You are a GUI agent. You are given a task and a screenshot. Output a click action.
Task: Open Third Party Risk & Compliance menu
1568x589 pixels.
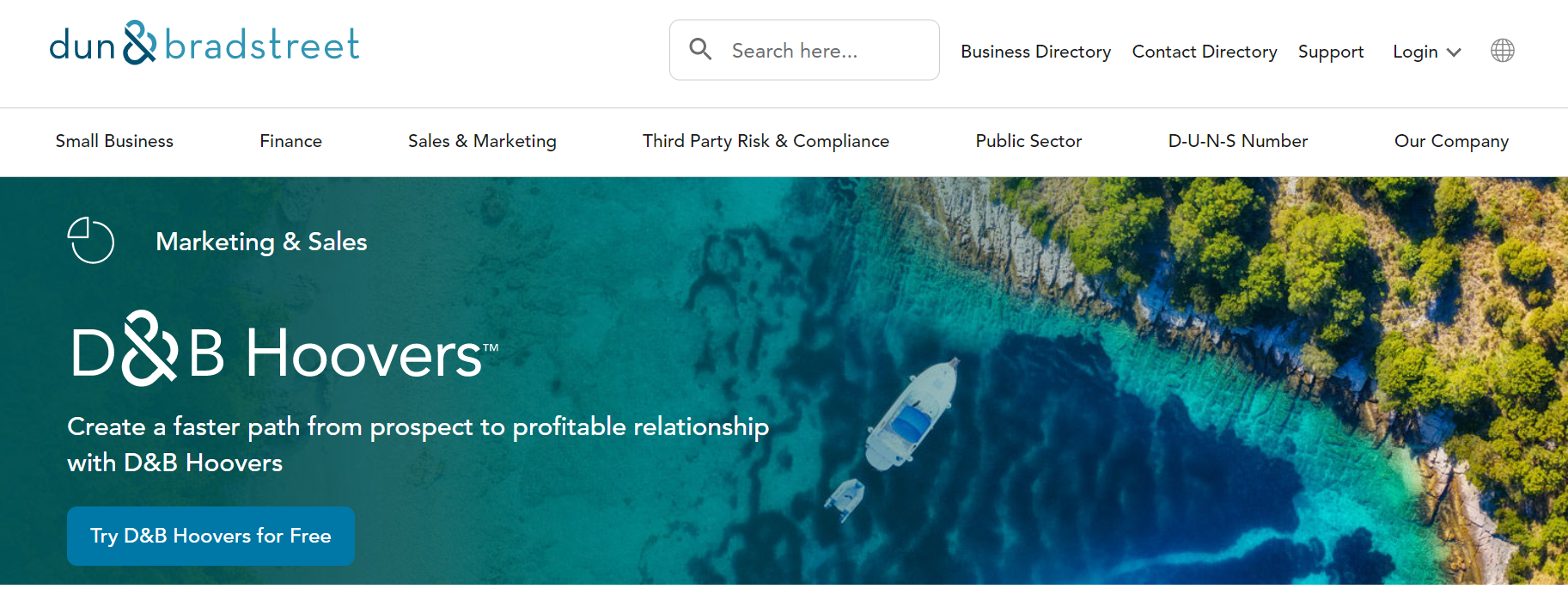766,141
